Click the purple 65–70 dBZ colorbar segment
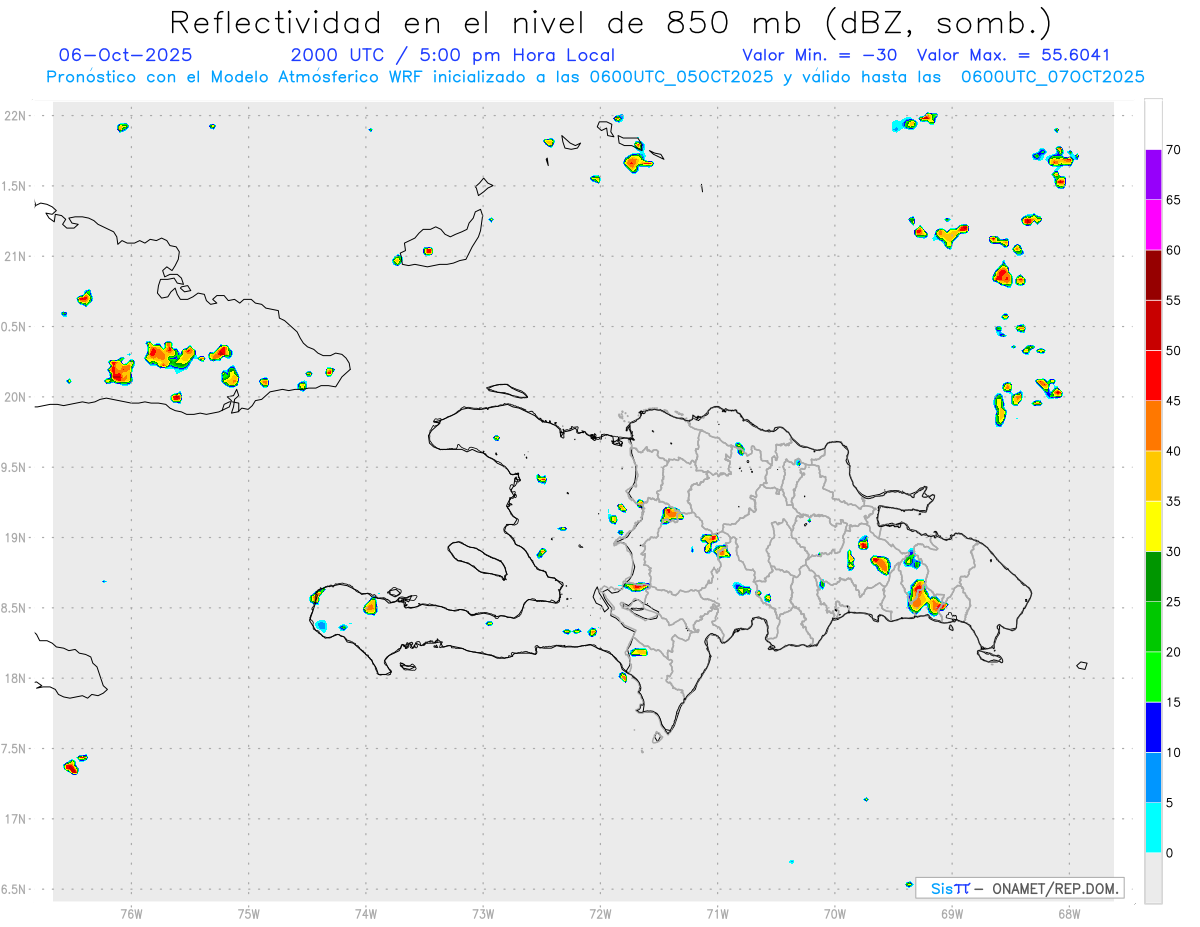This screenshot has height=927, width=1200. (1153, 175)
